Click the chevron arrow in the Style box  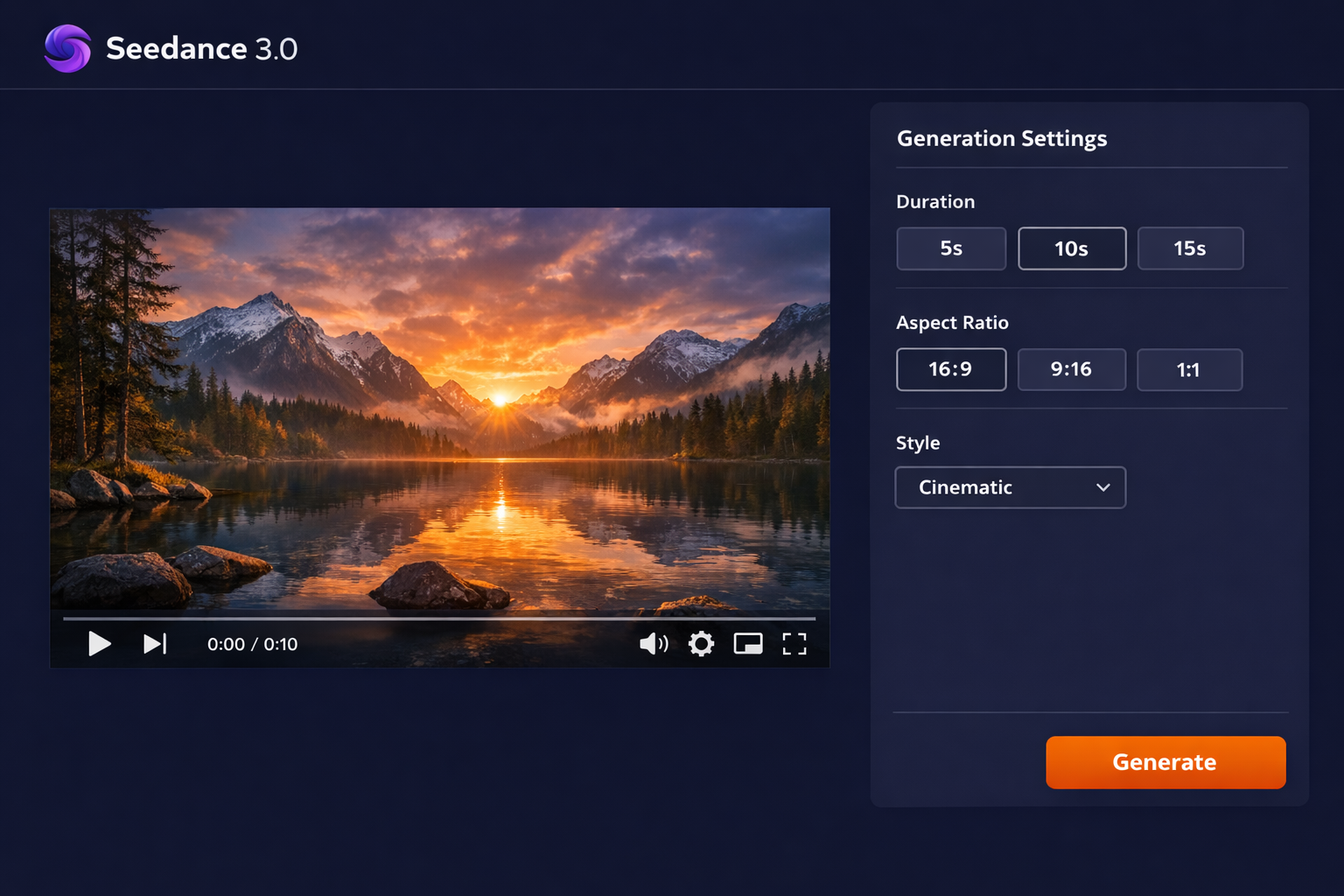pyautogui.click(x=1102, y=487)
